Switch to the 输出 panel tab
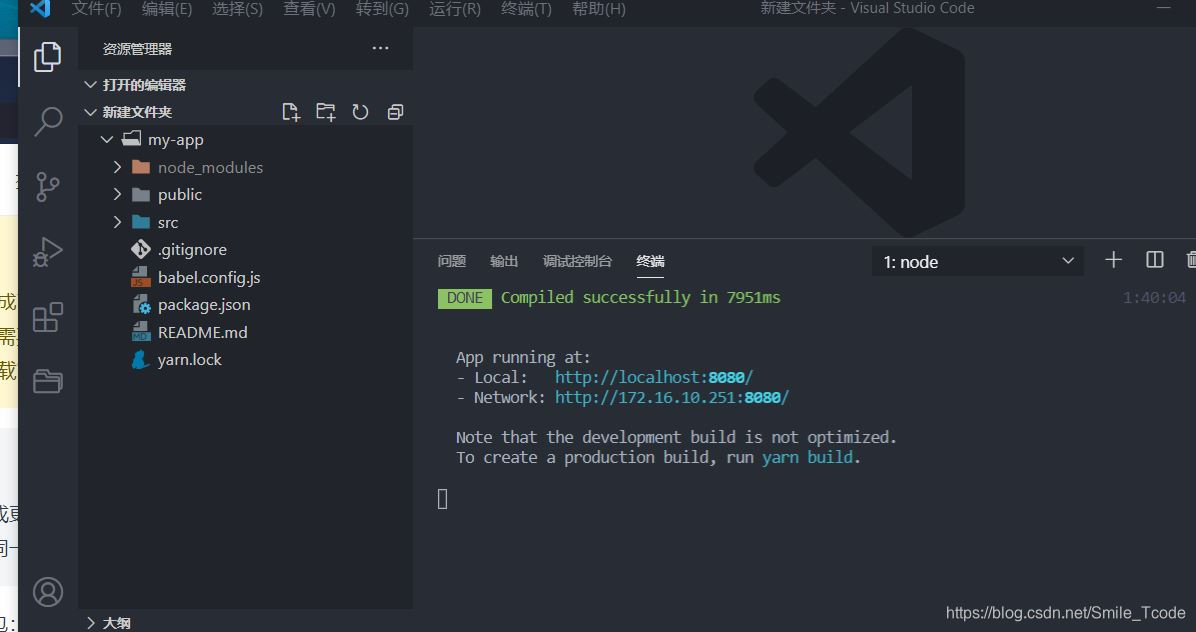The height and width of the screenshot is (632, 1196). tap(503, 261)
